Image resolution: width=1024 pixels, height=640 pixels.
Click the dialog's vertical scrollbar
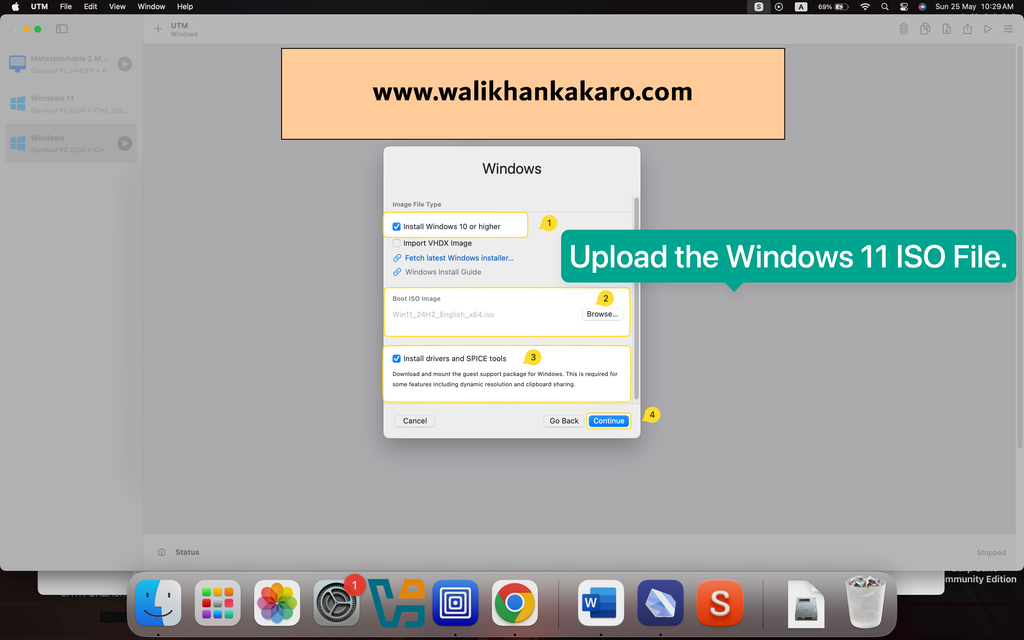(x=636, y=298)
